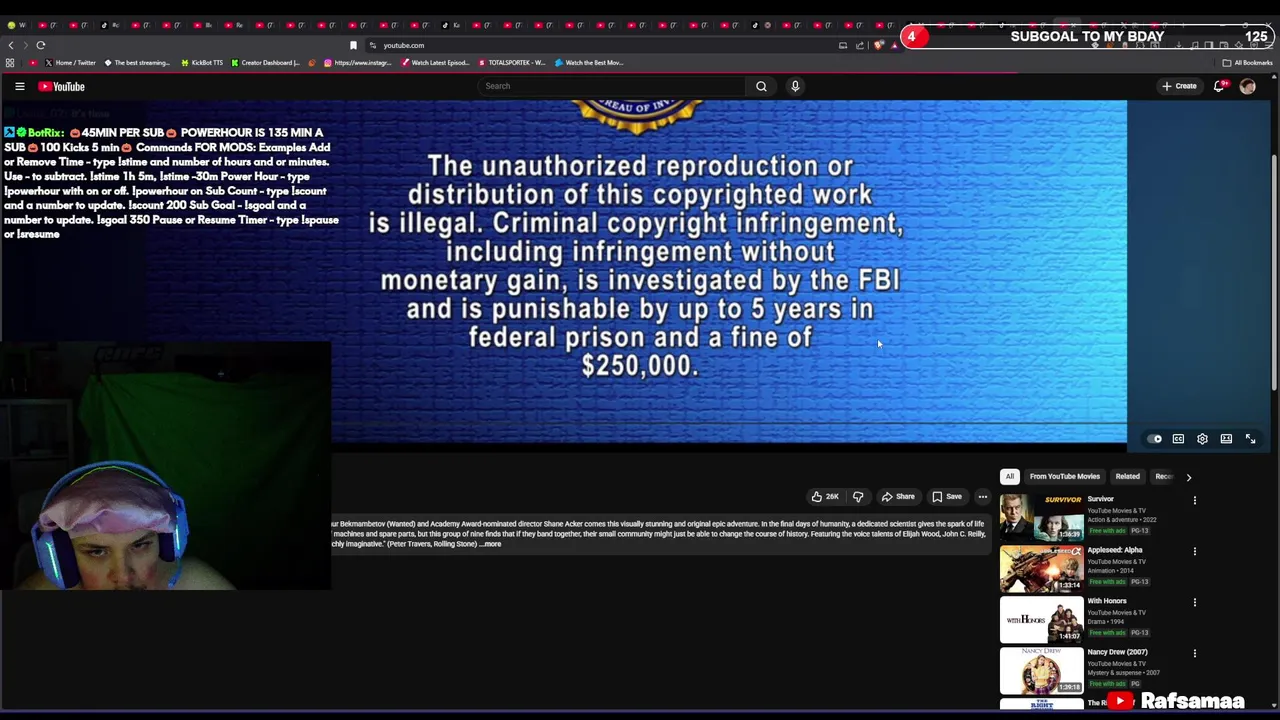Click the search magnifier button

(761, 86)
